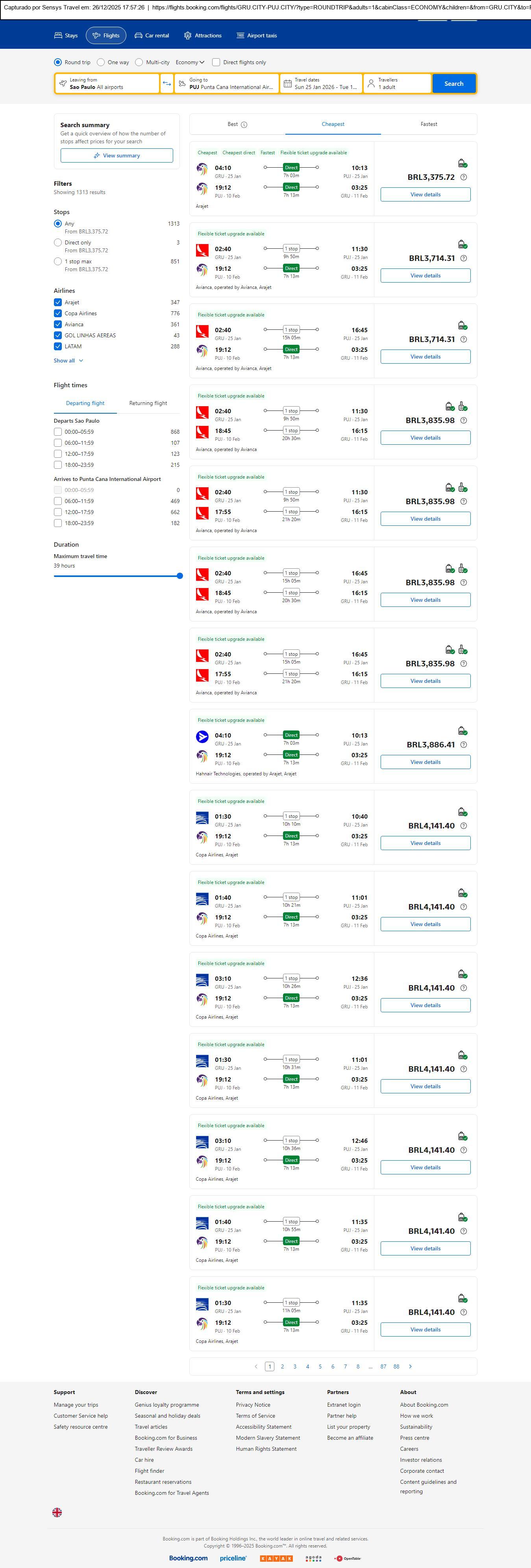Select the Direct only stops option

tap(58, 242)
